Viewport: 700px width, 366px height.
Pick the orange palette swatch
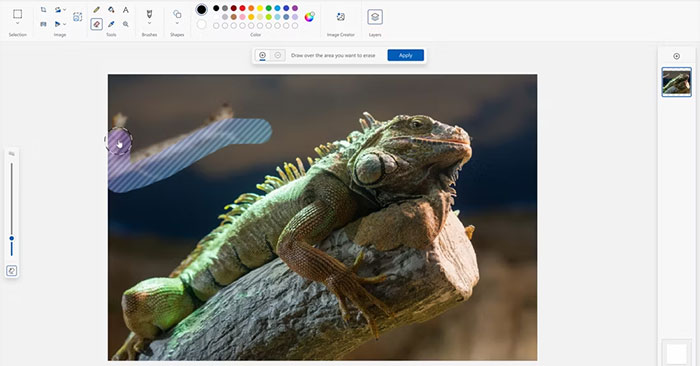(251, 8)
